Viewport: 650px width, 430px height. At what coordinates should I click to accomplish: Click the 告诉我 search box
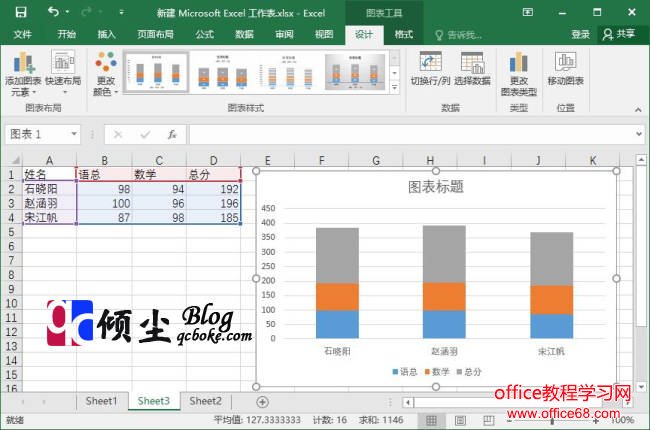tap(458, 35)
